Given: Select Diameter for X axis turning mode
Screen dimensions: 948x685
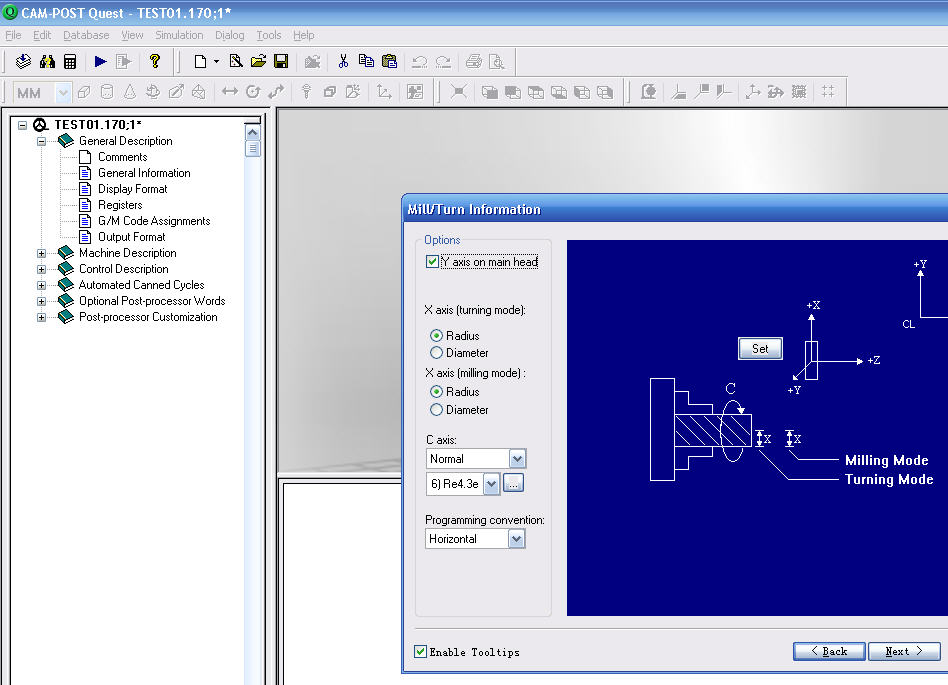Looking at the screenshot, I should (x=436, y=352).
